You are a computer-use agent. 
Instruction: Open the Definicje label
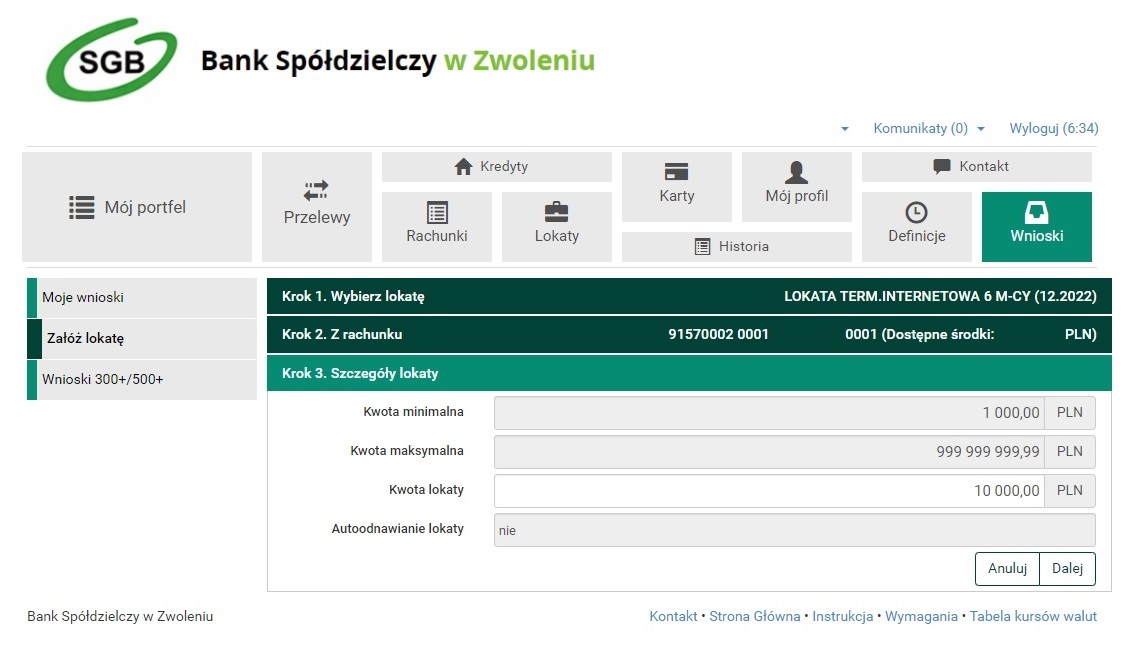917,236
